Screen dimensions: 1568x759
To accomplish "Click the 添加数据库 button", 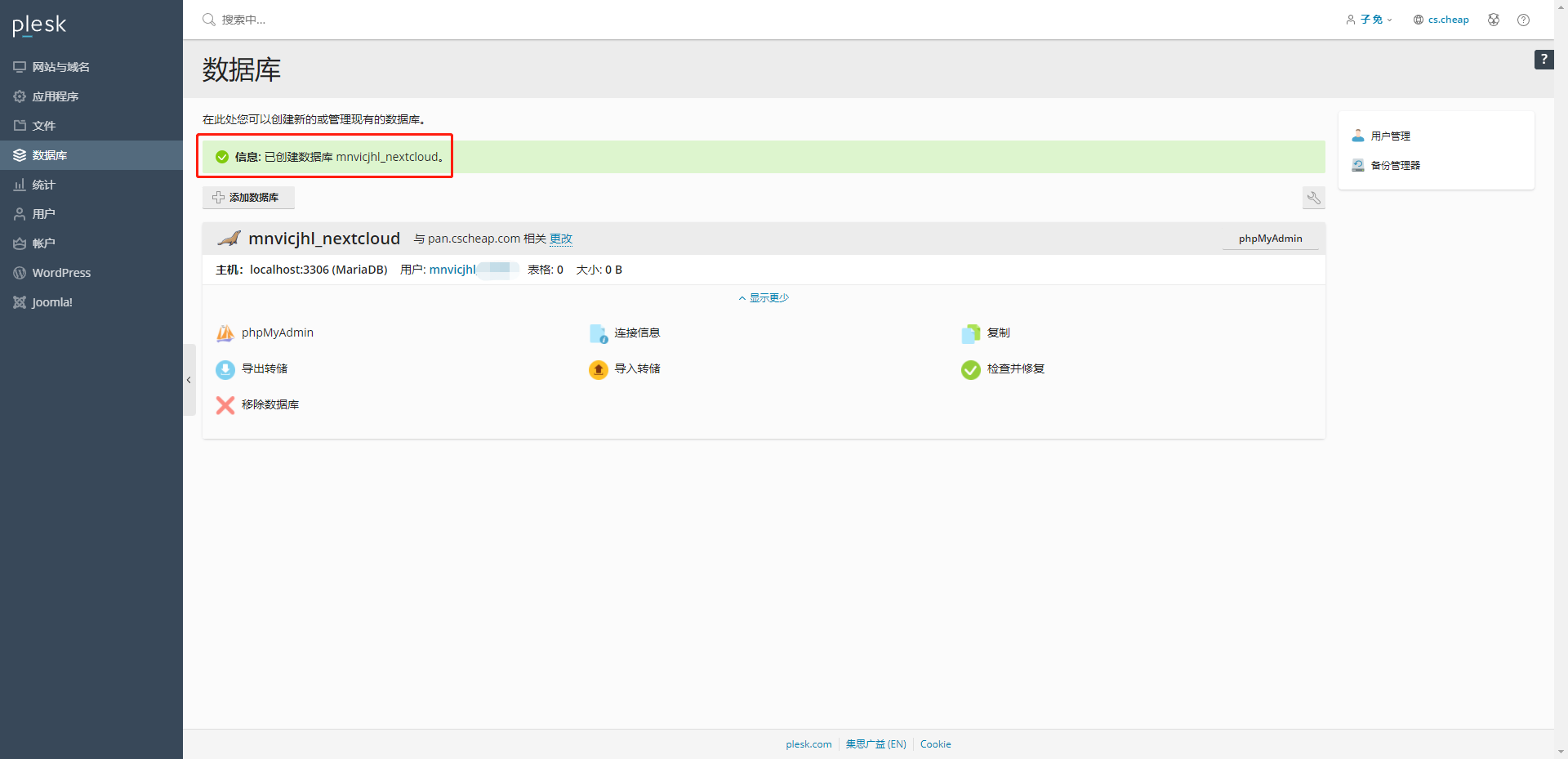I will (x=248, y=198).
